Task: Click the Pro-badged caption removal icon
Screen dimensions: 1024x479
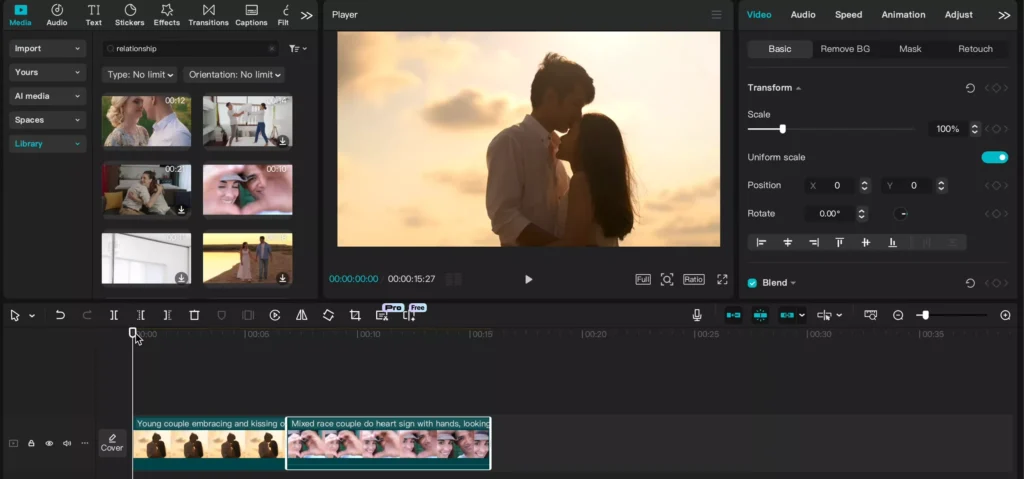Action: [382, 316]
